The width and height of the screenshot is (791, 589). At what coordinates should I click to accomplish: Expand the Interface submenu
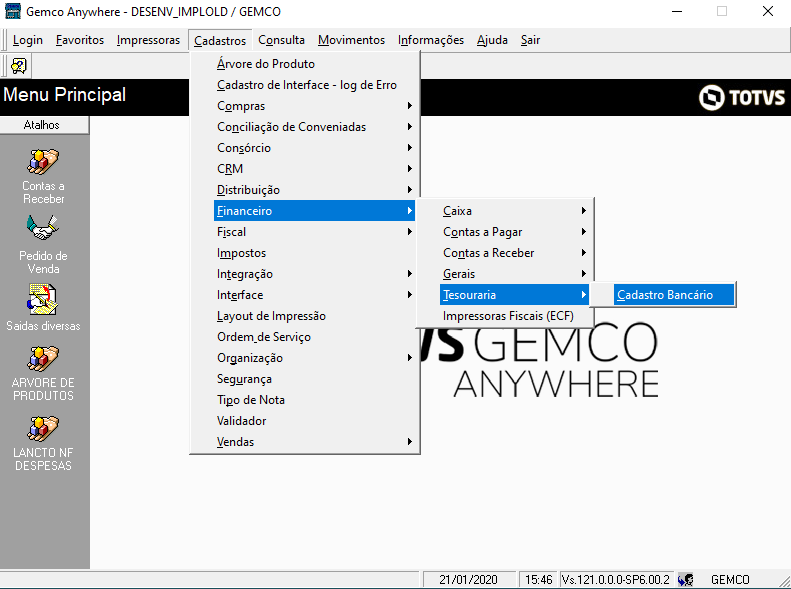pos(314,295)
